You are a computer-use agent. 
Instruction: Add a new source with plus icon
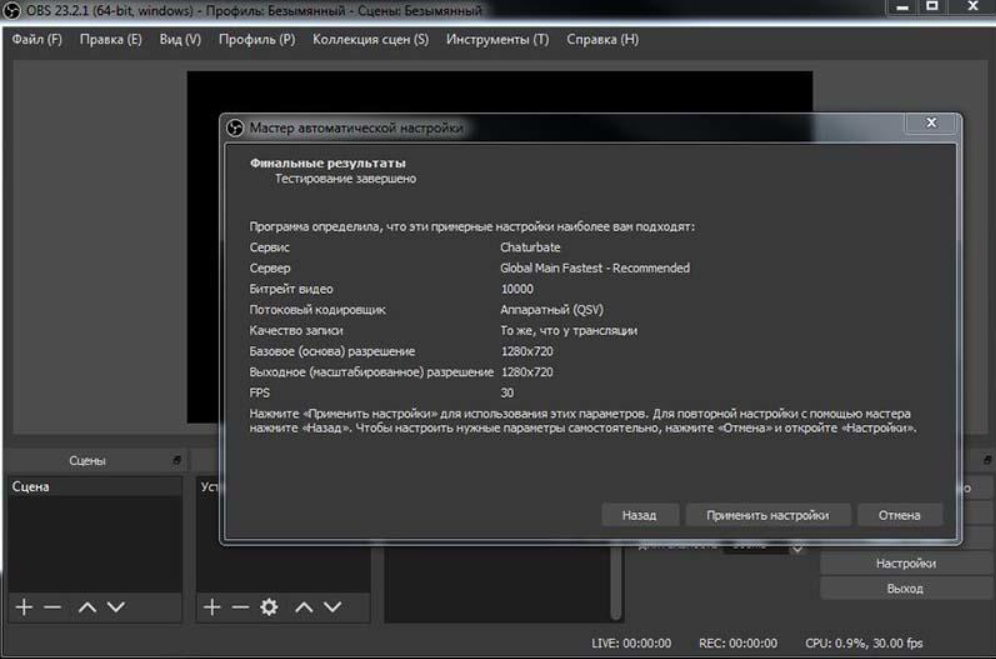pyautogui.click(x=212, y=608)
